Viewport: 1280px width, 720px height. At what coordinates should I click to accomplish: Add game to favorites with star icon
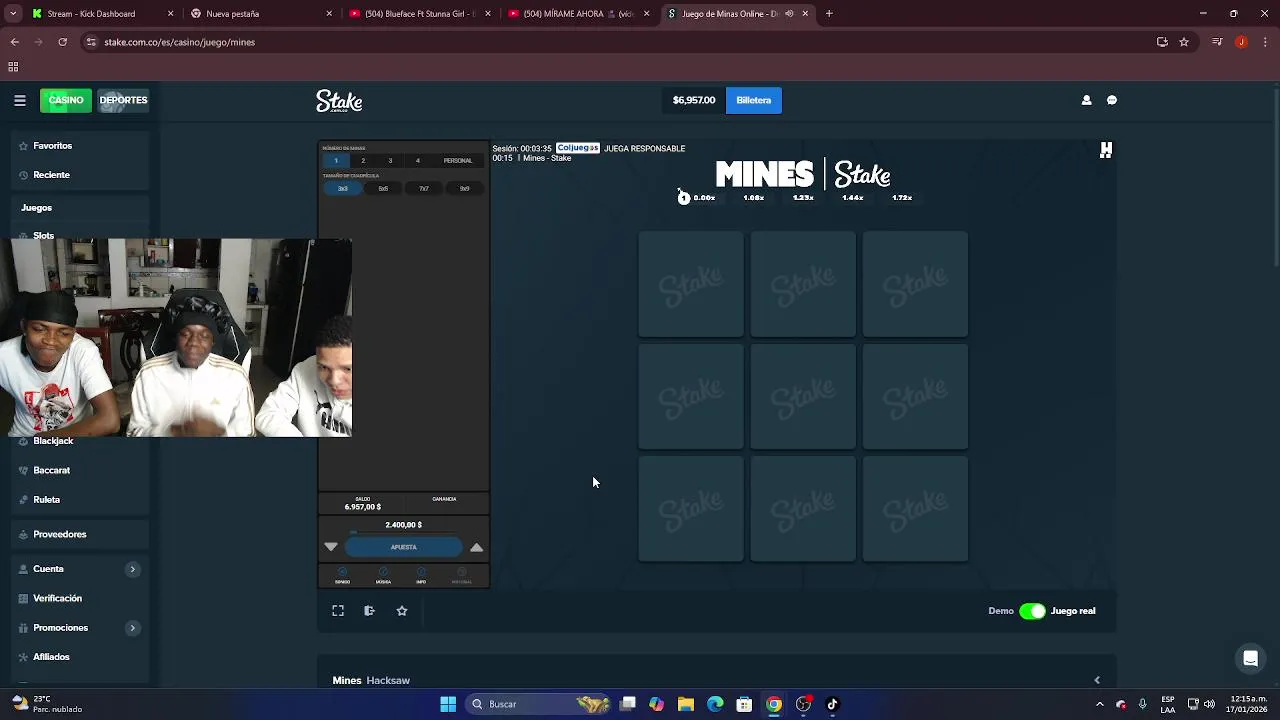click(x=402, y=611)
